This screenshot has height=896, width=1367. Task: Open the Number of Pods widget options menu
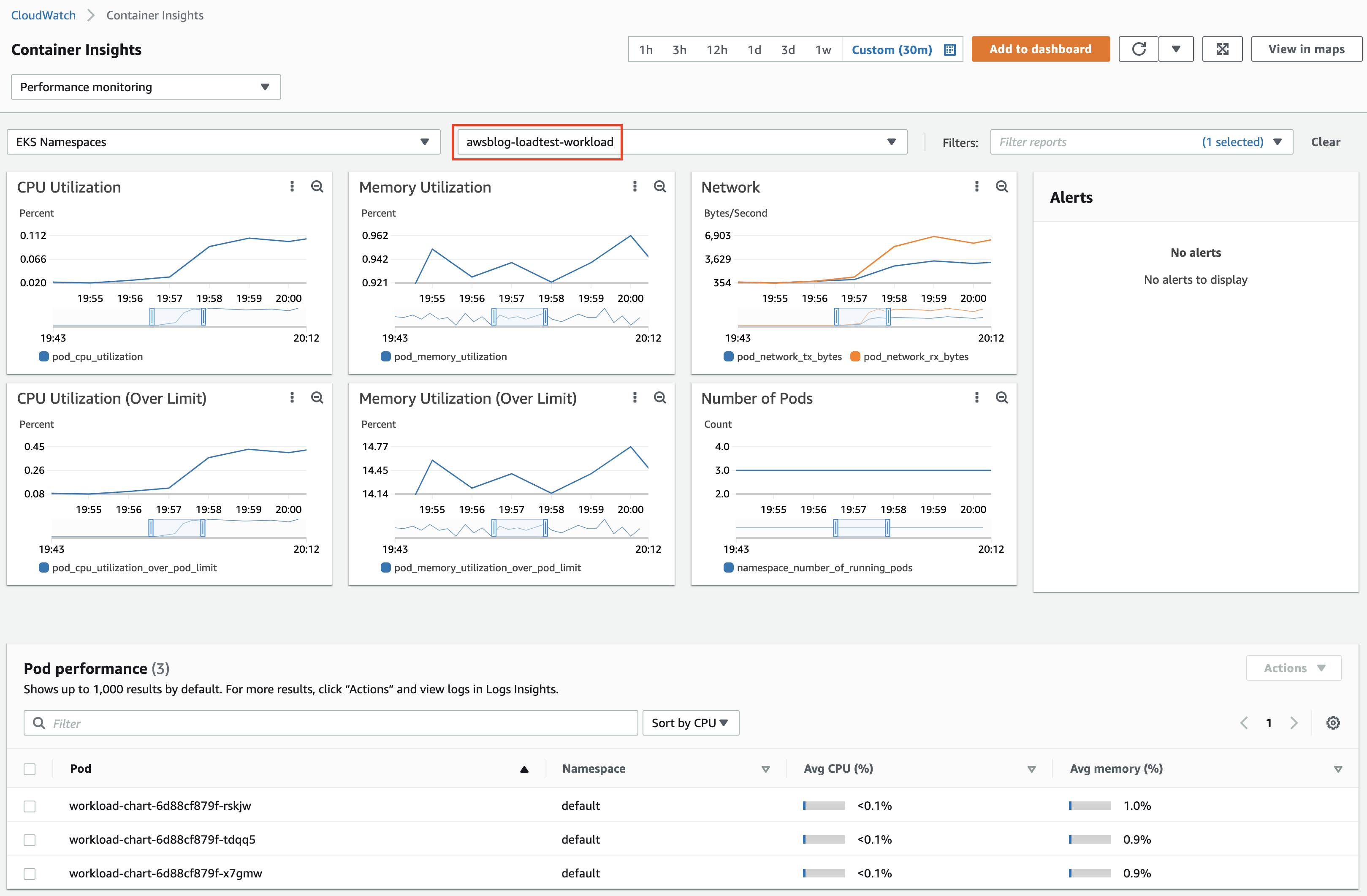(x=976, y=397)
